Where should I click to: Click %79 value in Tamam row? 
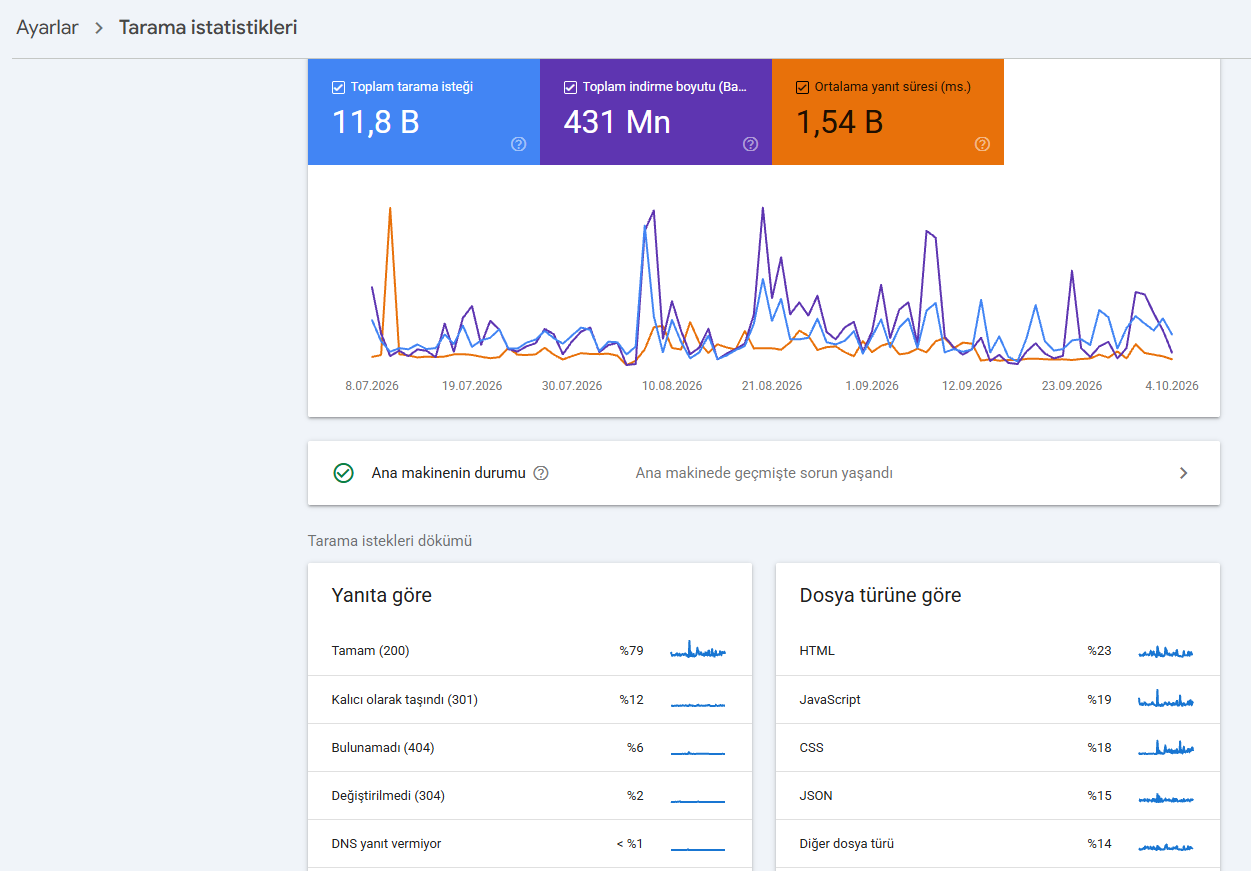(631, 651)
